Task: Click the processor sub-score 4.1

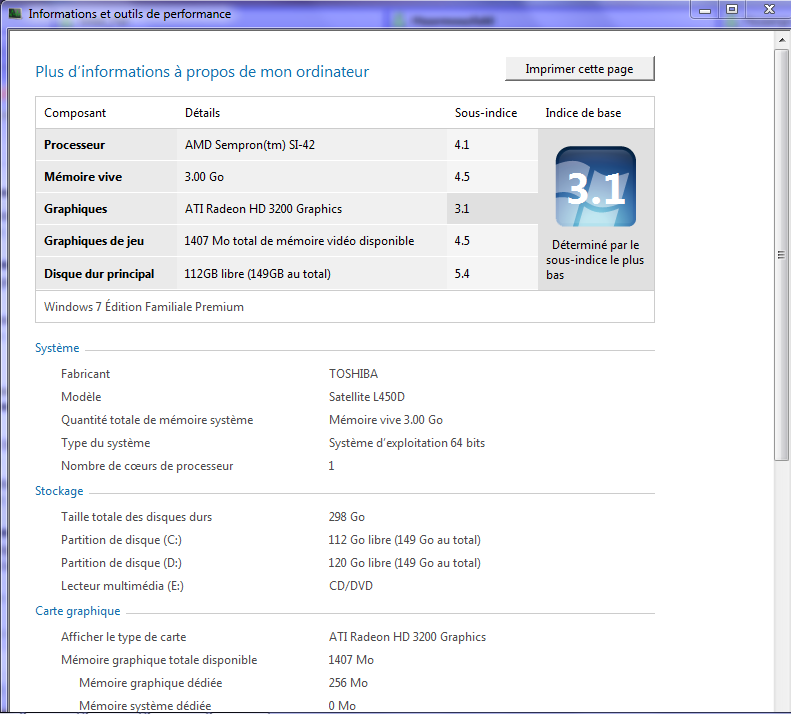Action: pyautogui.click(x=462, y=145)
